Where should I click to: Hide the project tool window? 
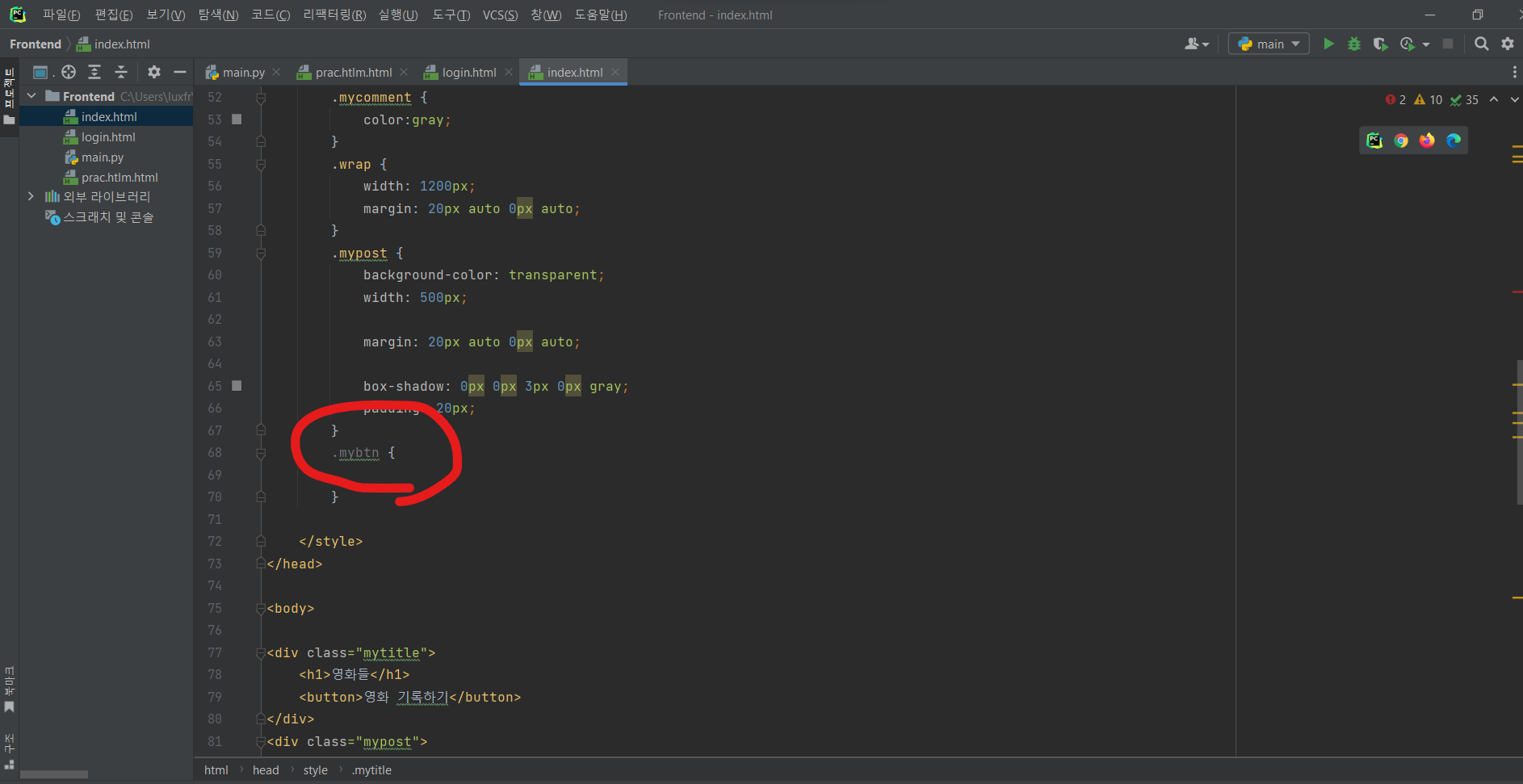[x=180, y=72]
